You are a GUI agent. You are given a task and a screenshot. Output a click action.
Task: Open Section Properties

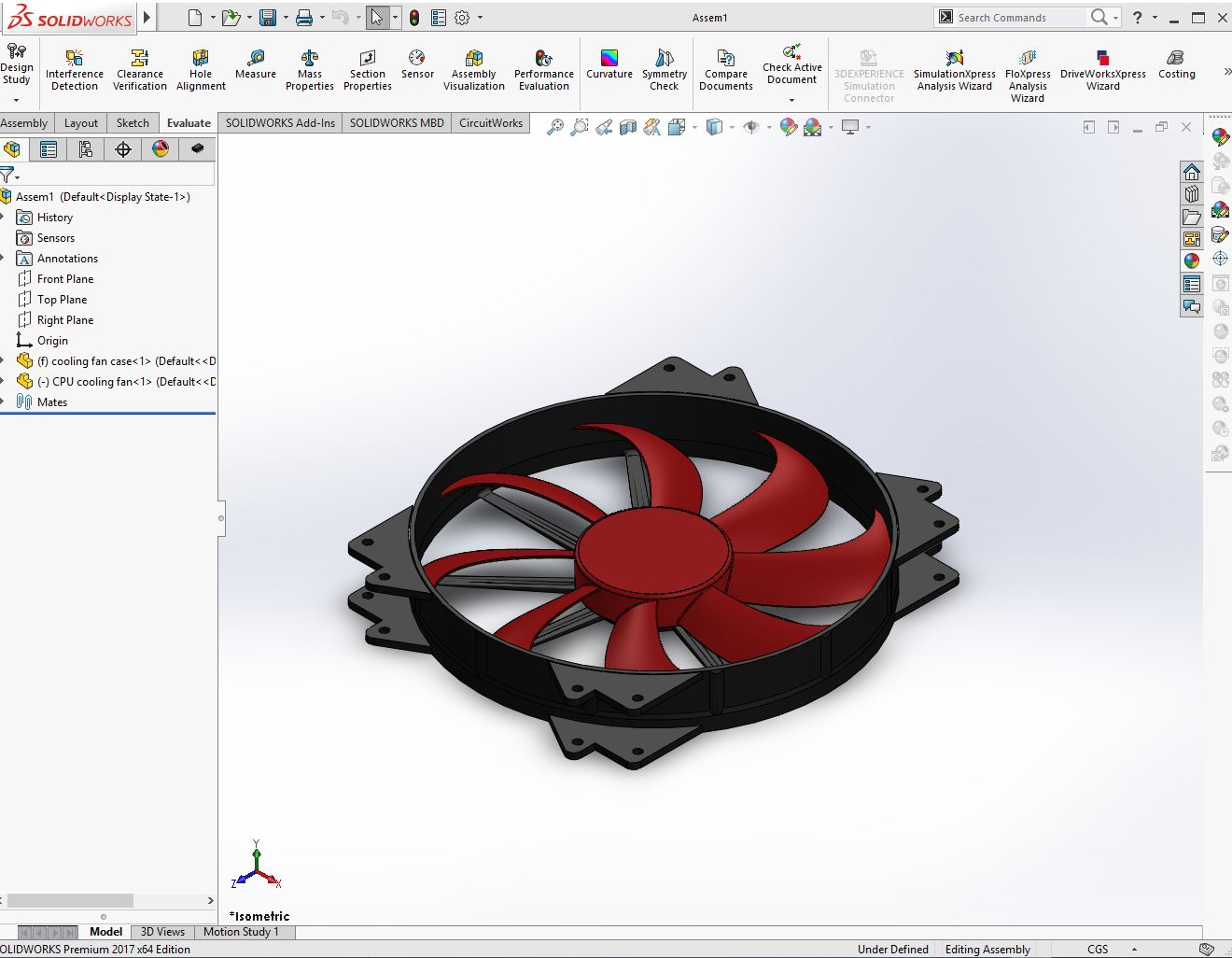tap(368, 70)
